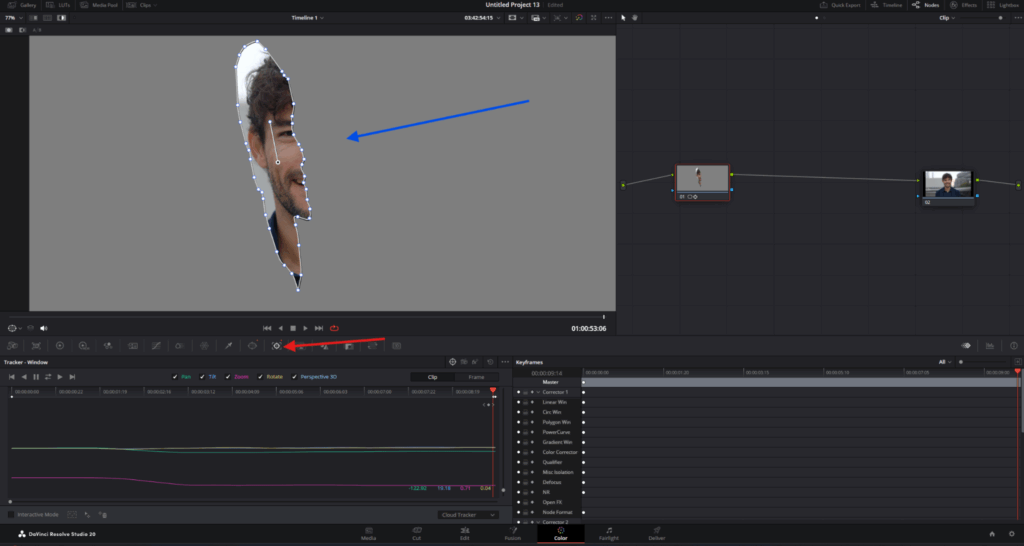This screenshot has width=1024, height=546.
Task: Open the Power Window palette icon
Action: [252, 345]
